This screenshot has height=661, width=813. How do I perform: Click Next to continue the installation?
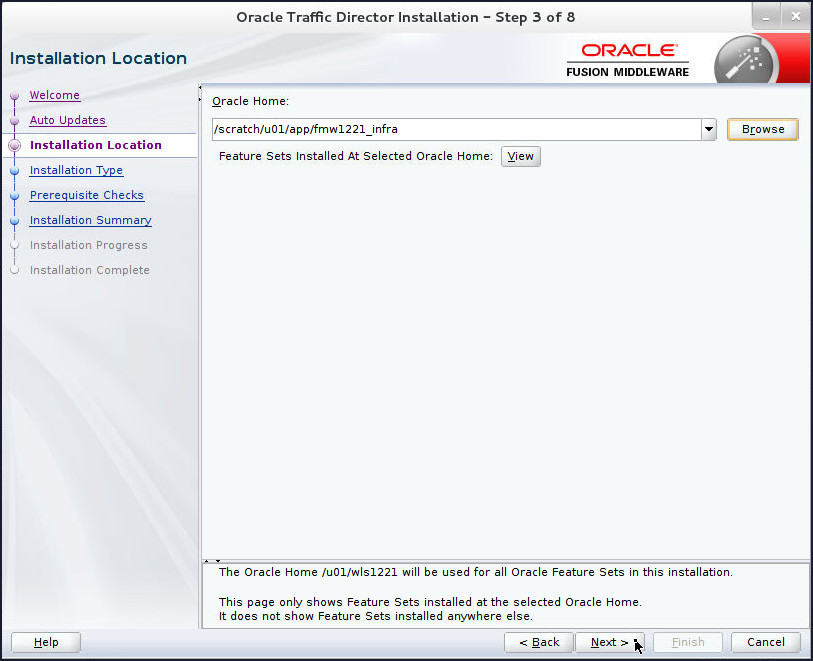[x=610, y=642]
